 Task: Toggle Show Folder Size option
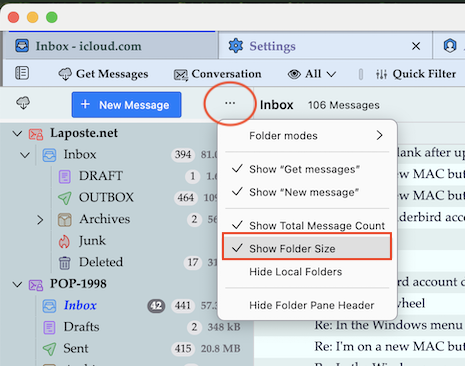click(307, 247)
